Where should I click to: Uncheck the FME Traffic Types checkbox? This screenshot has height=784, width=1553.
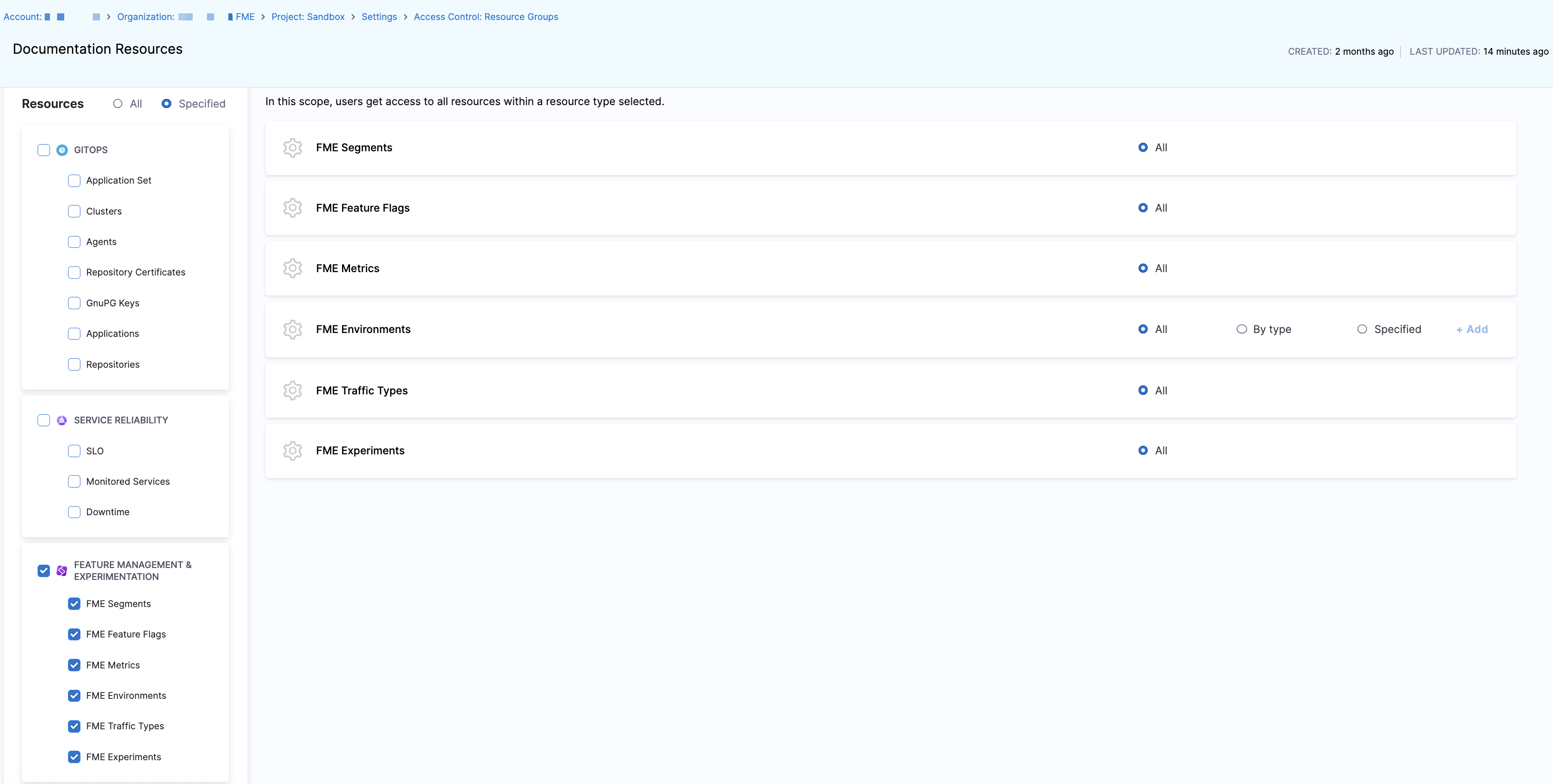[x=74, y=726]
